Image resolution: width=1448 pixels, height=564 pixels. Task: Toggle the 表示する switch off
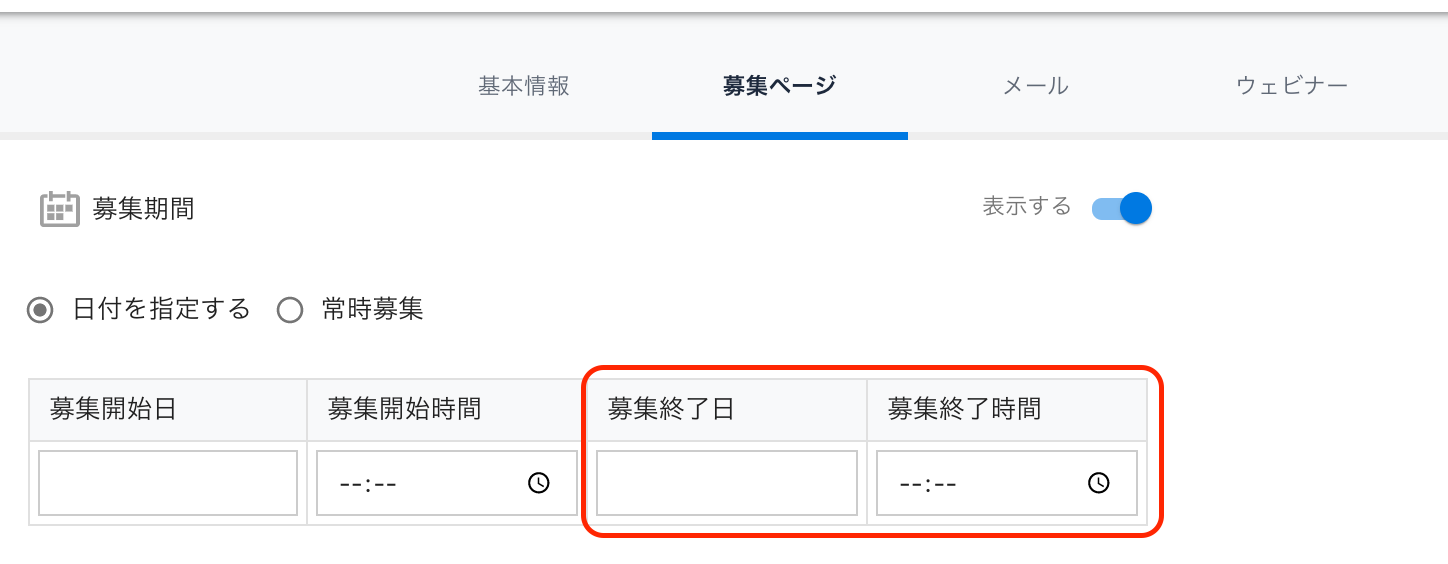[1122, 208]
